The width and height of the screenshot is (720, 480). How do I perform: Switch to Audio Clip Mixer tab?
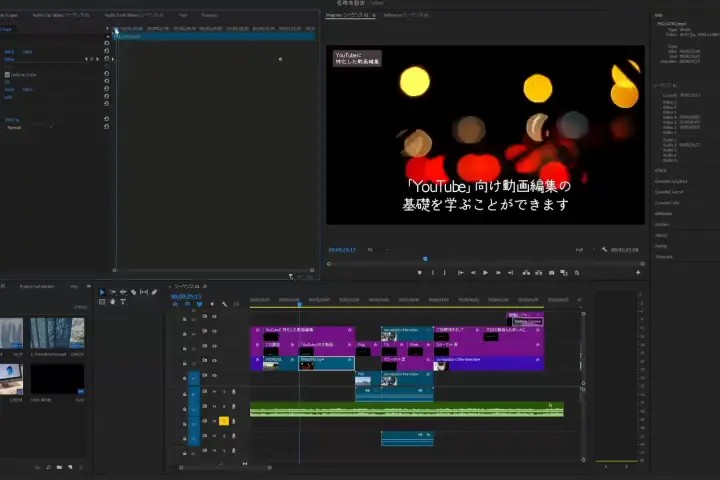[x=61, y=15]
